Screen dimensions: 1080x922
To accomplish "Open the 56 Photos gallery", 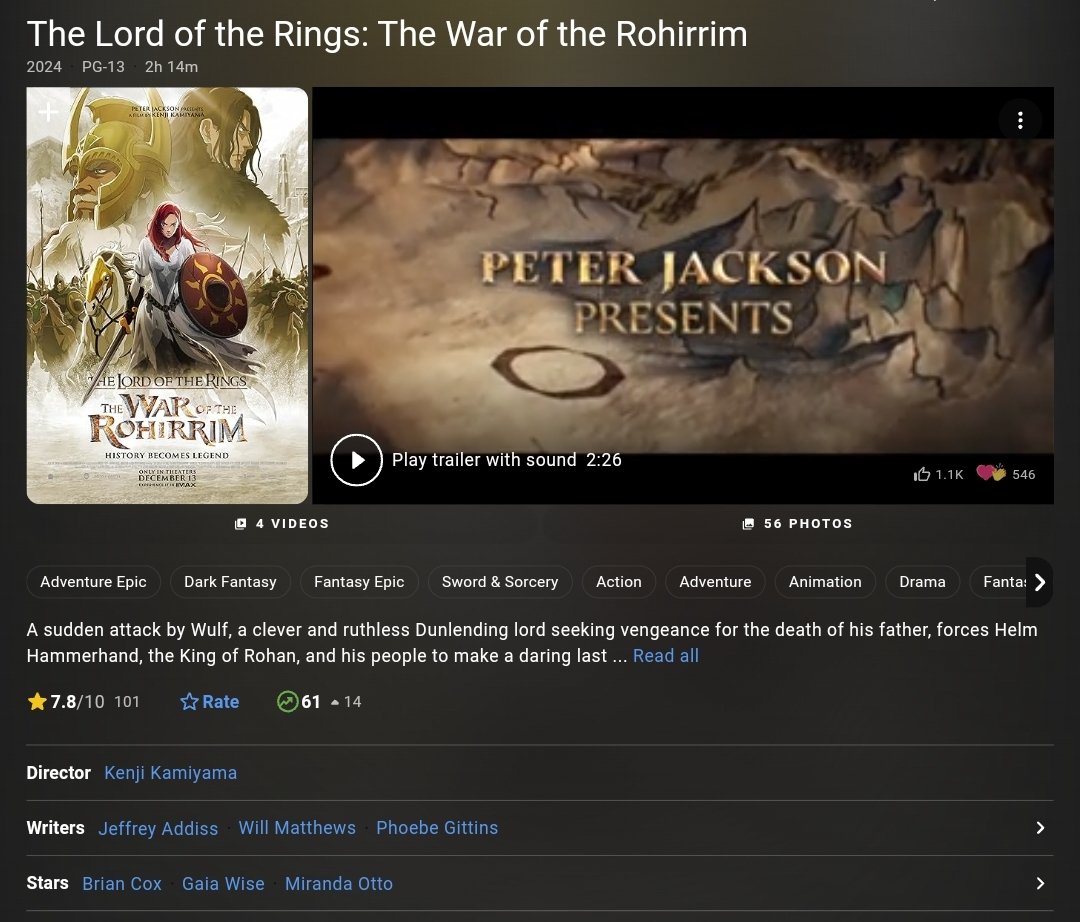I will point(797,523).
